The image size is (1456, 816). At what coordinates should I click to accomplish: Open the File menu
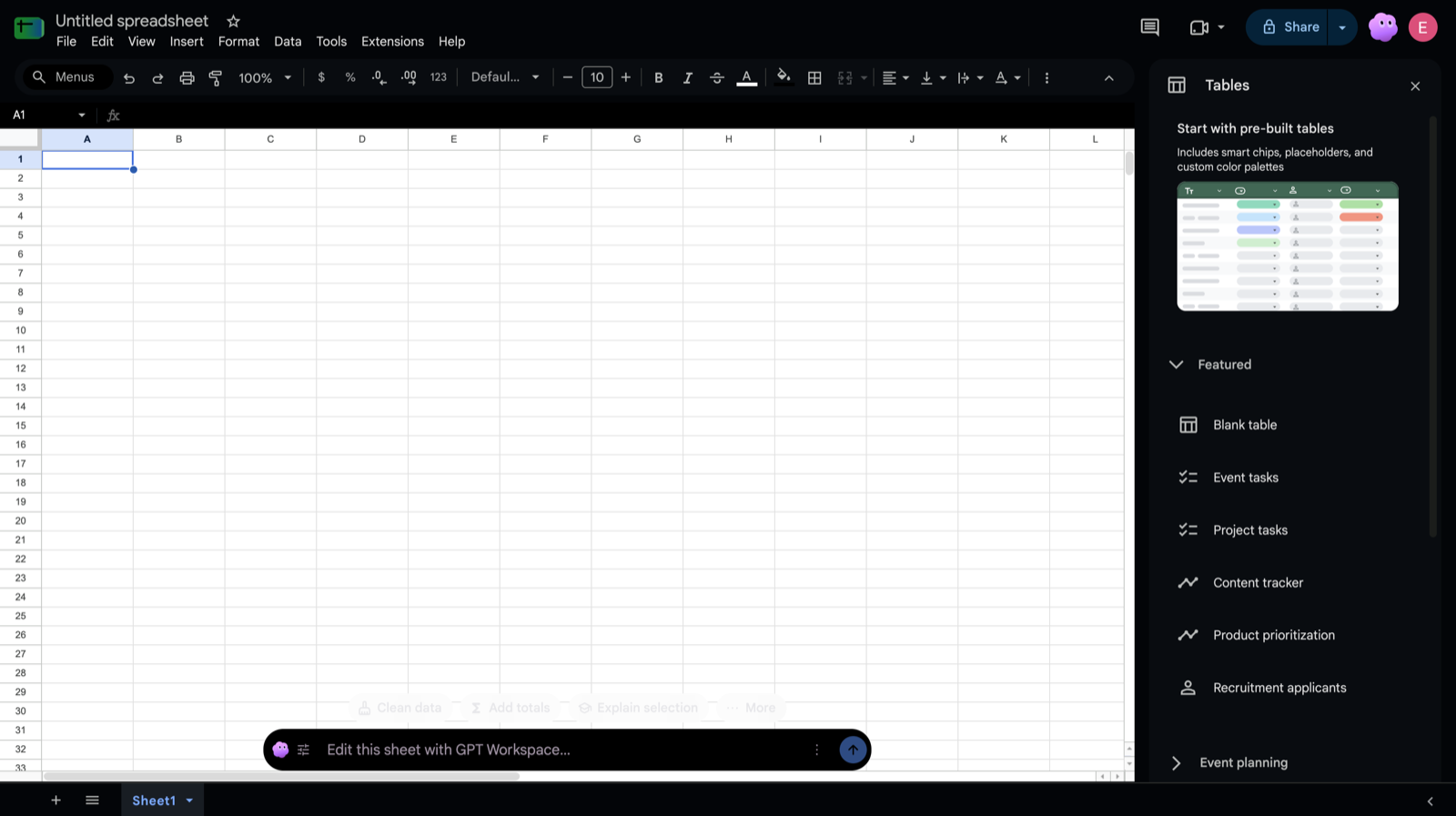66,42
